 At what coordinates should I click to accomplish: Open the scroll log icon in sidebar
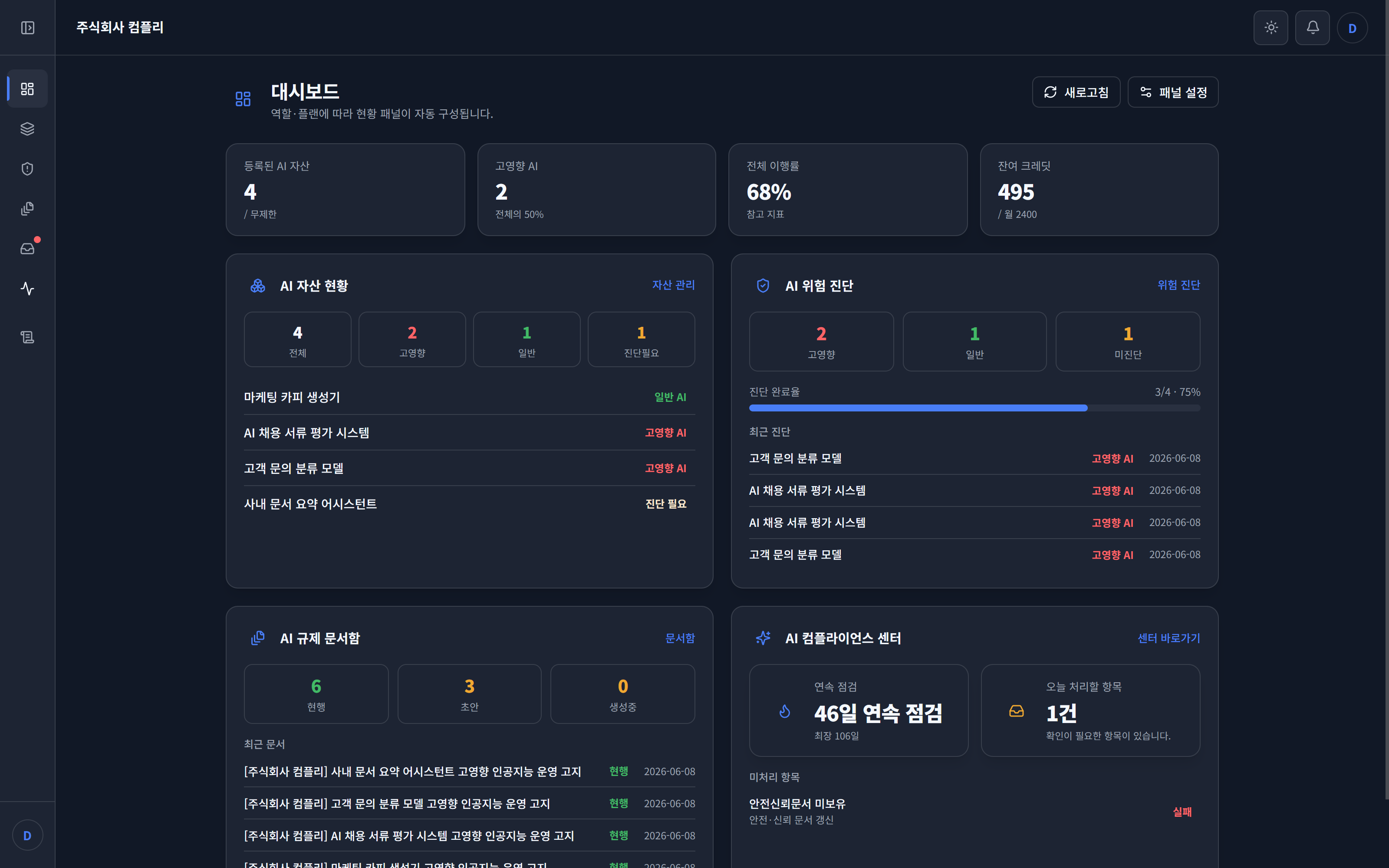click(27, 337)
